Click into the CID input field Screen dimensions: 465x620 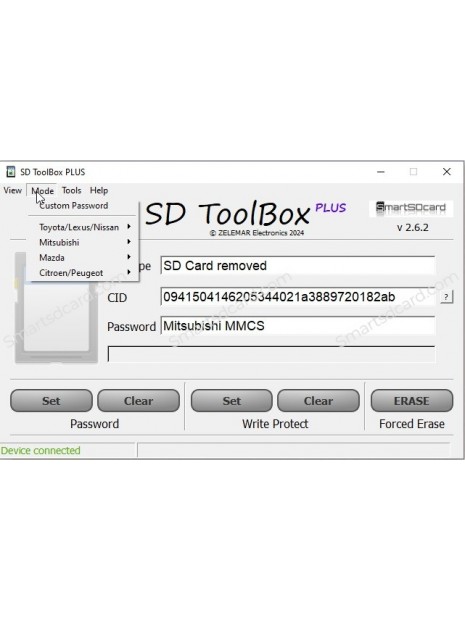pyautogui.click(x=298, y=297)
